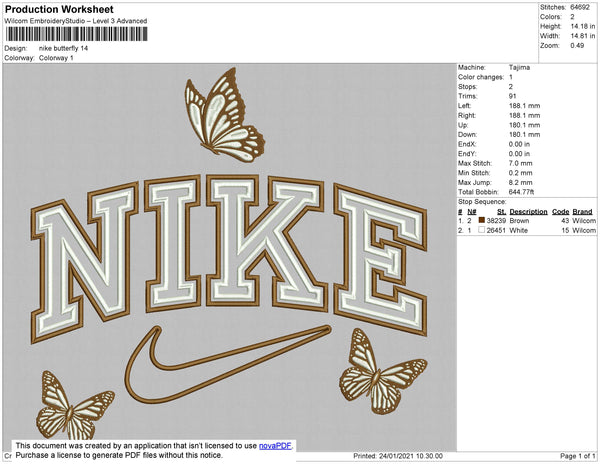Screen dimensions: 600x464
Task: Click design name 'nike butterfly 14'
Action: 64,48
